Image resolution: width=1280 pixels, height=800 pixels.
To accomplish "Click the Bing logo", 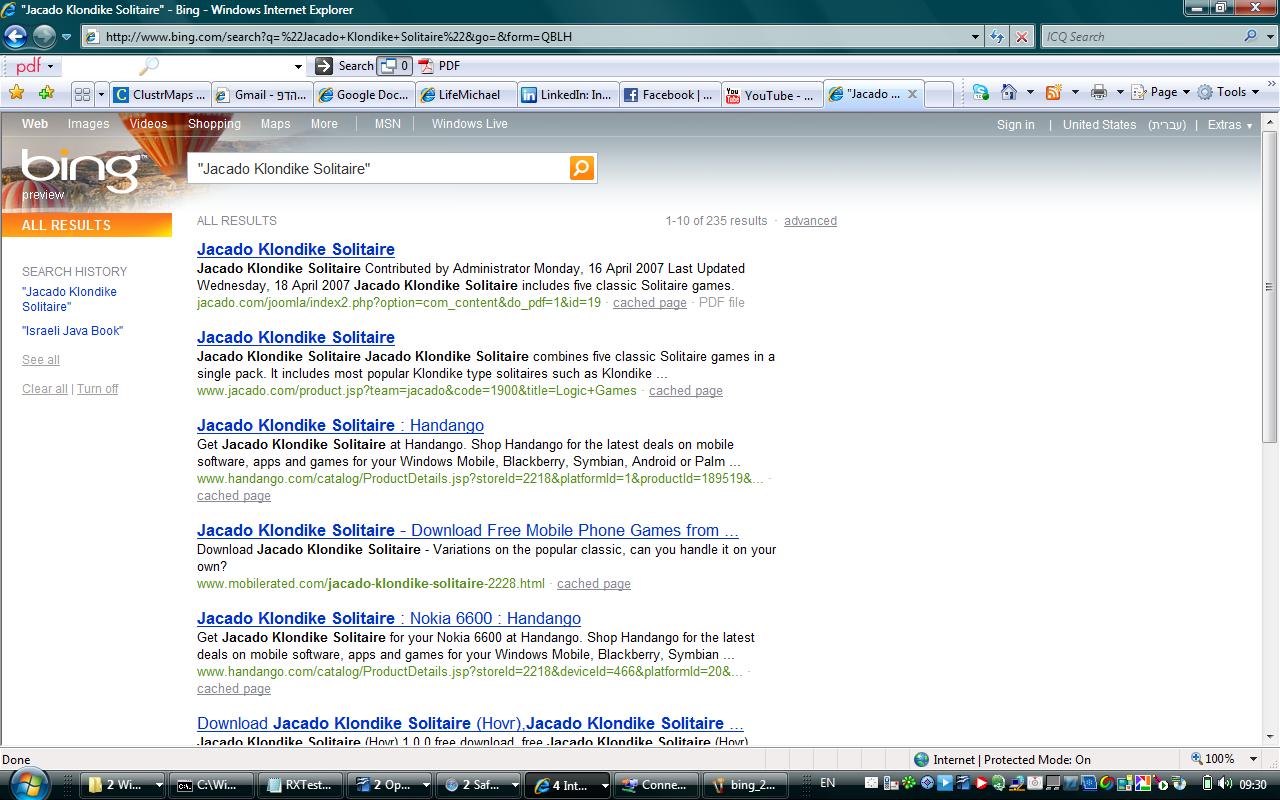I will (x=81, y=170).
